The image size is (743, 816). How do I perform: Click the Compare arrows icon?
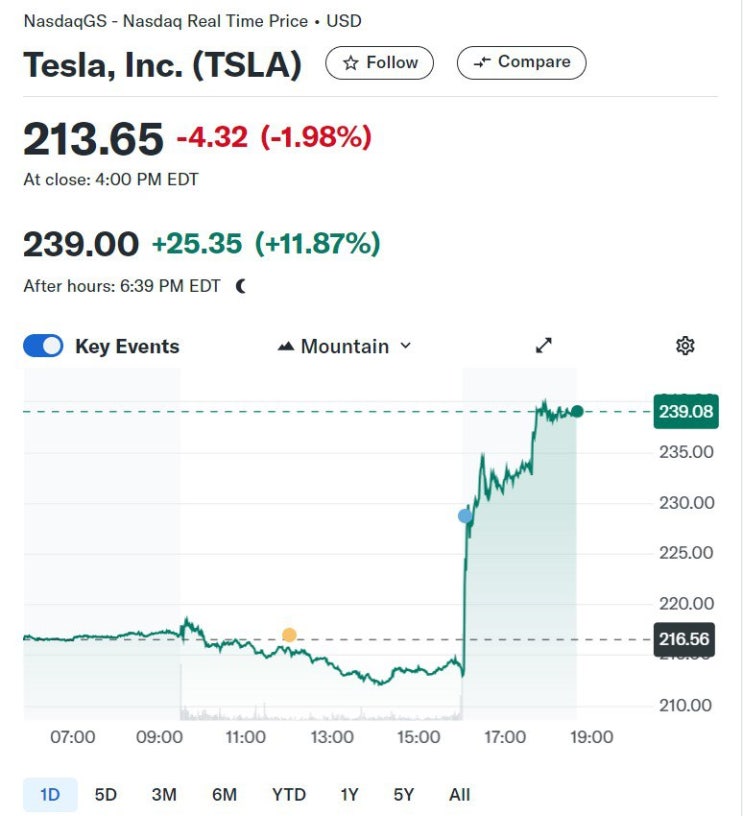point(482,63)
